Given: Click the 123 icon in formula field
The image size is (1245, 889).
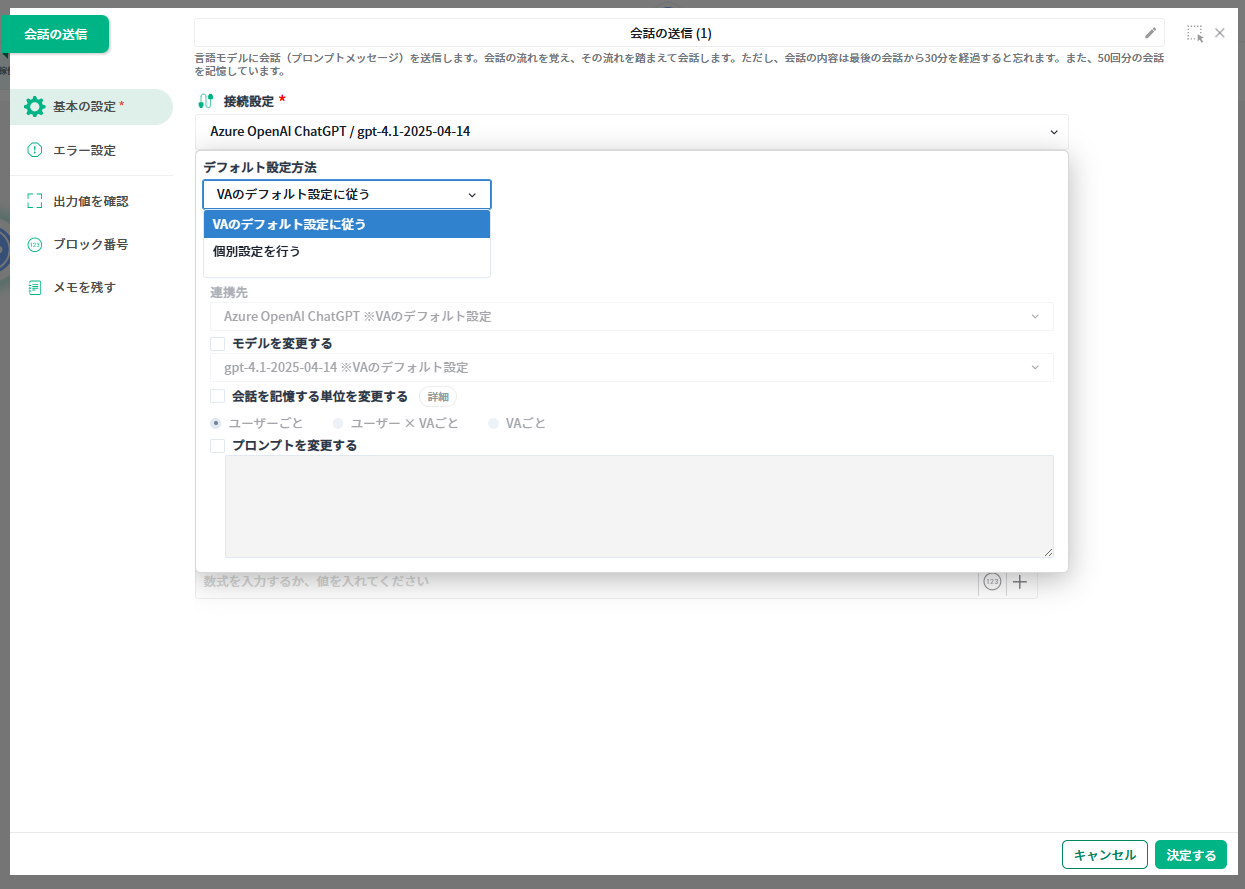Looking at the screenshot, I should click(x=992, y=582).
